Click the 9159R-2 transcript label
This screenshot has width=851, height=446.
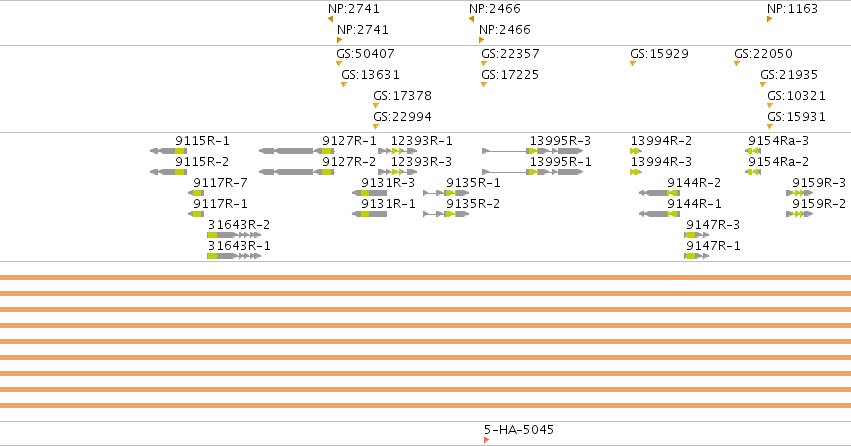coord(819,204)
